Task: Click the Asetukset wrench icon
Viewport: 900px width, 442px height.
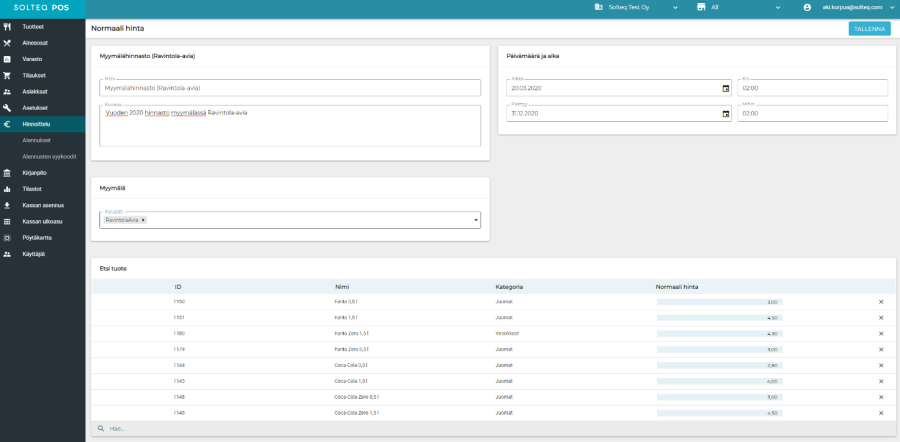Action: pos(7,108)
